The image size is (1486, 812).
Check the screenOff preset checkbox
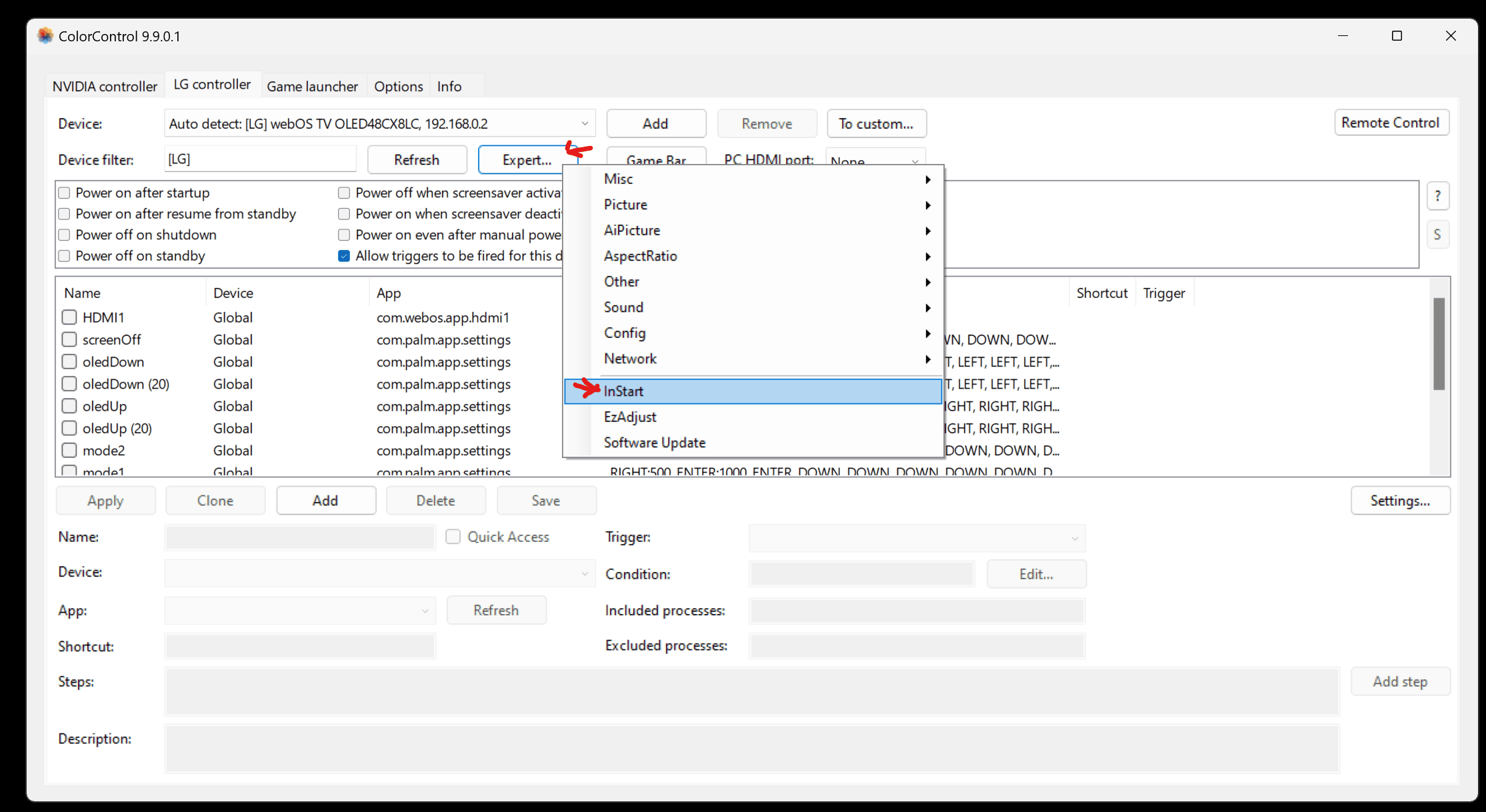point(69,339)
